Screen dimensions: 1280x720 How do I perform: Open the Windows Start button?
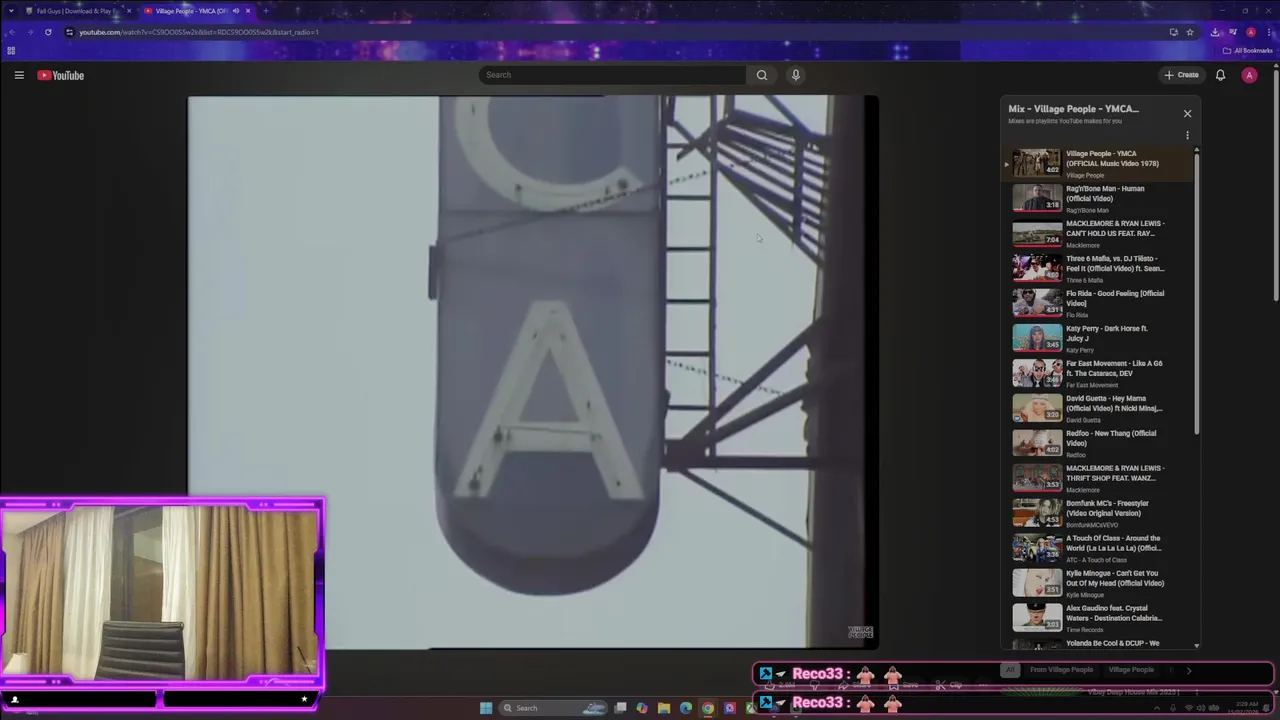(486, 708)
